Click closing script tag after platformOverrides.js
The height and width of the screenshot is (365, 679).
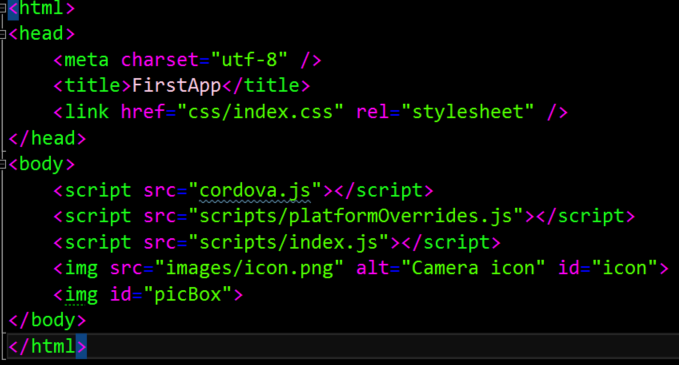[x=585, y=216]
